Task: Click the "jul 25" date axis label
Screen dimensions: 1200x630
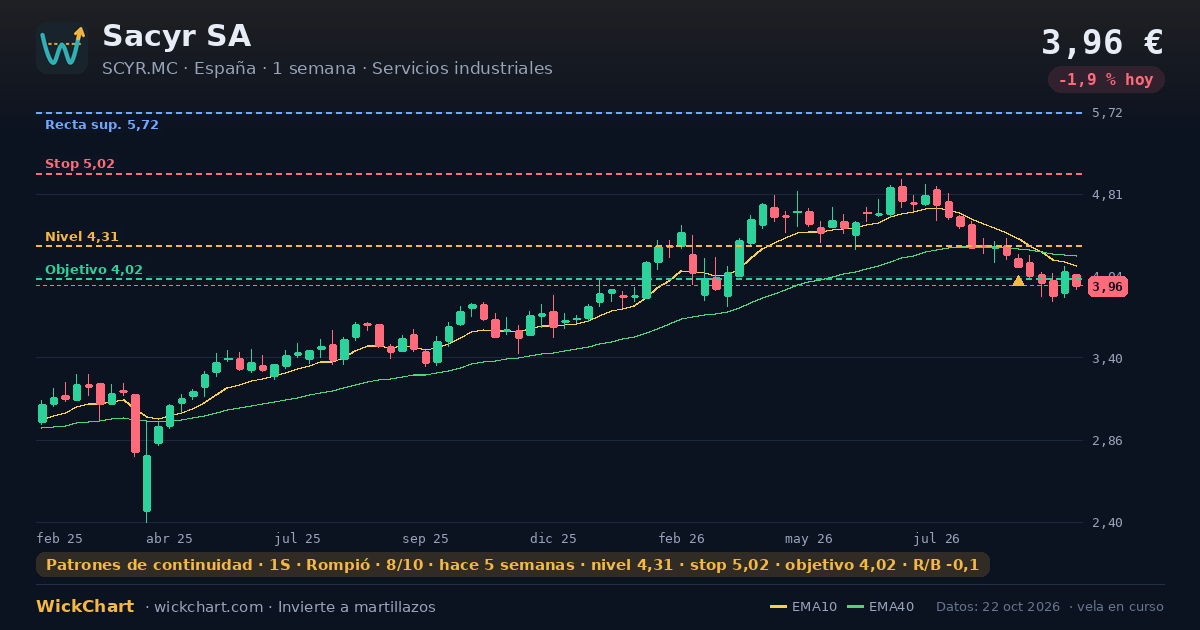Action: pyautogui.click(x=298, y=538)
